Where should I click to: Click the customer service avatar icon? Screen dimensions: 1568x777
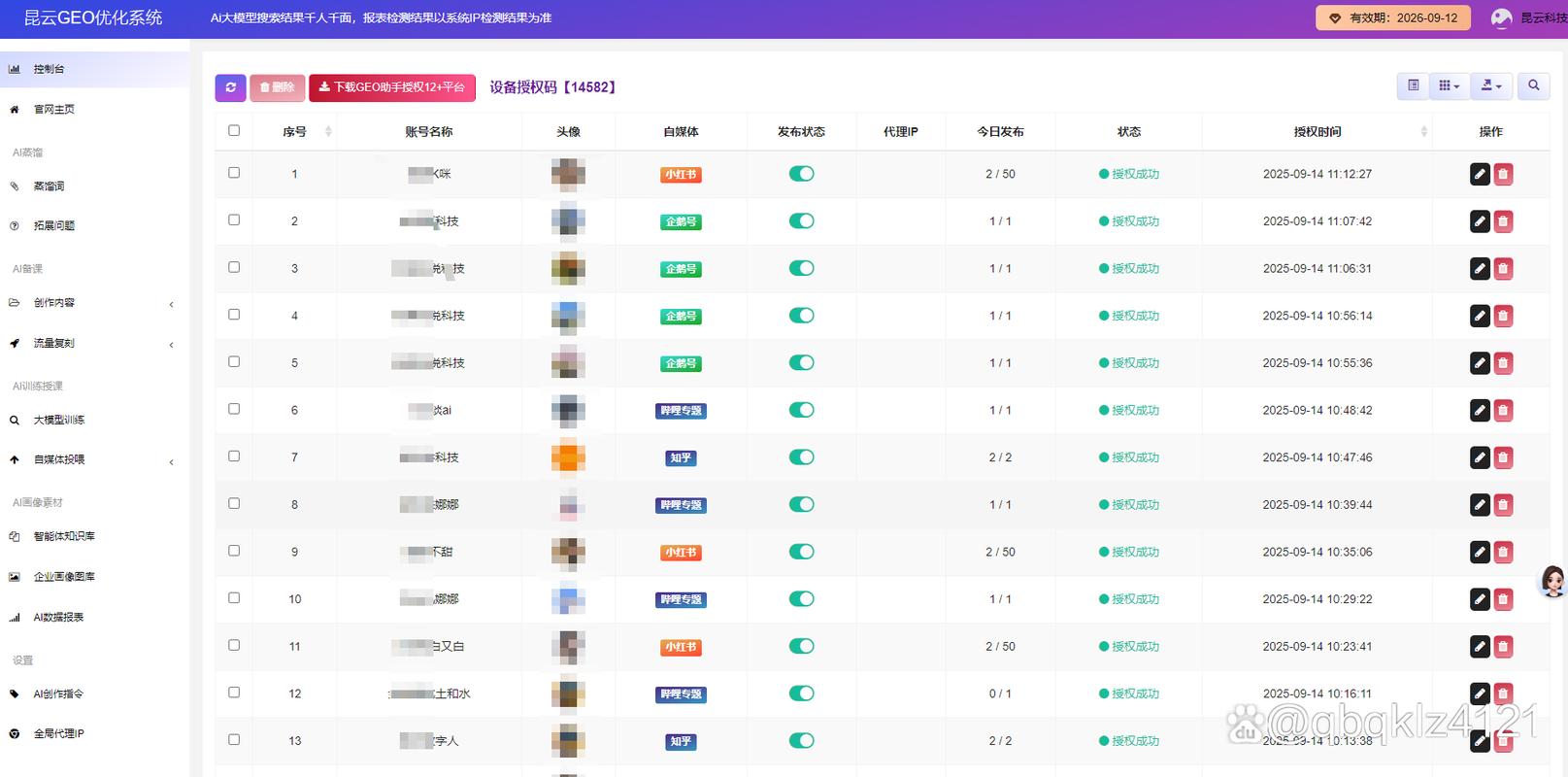[x=1552, y=581]
